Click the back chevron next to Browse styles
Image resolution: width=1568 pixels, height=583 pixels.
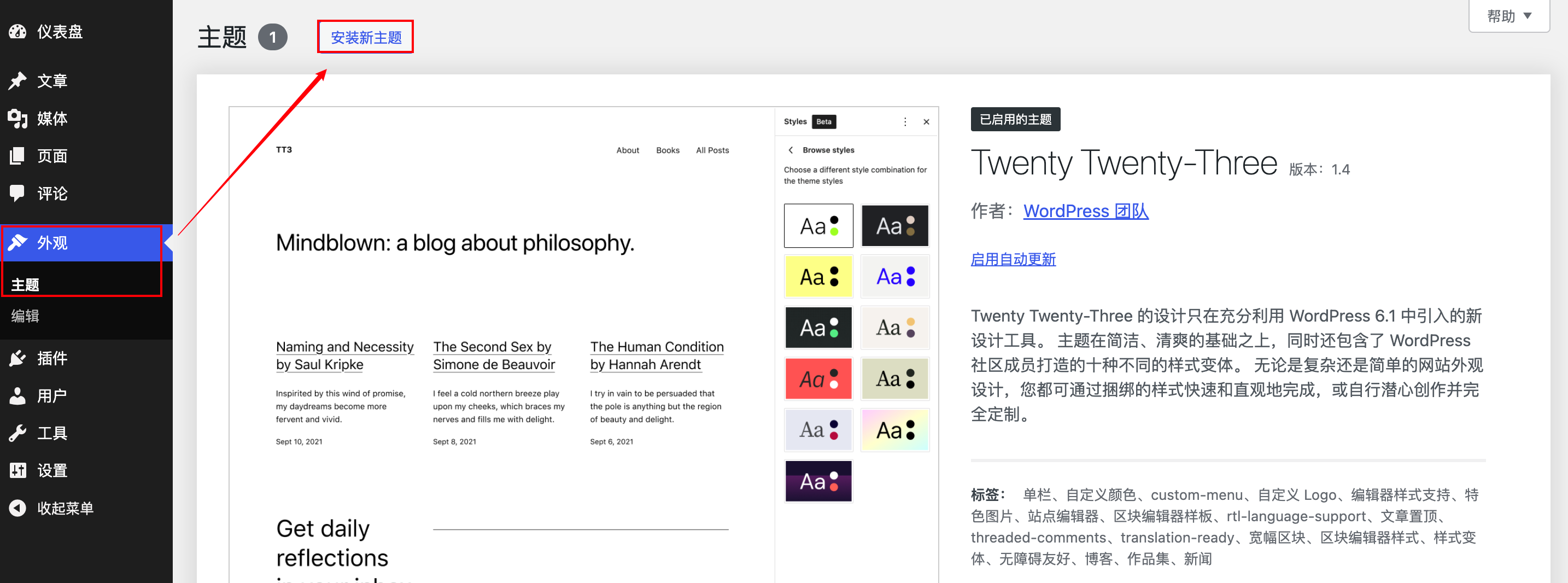pyautogui.click(x=791, y=150)
